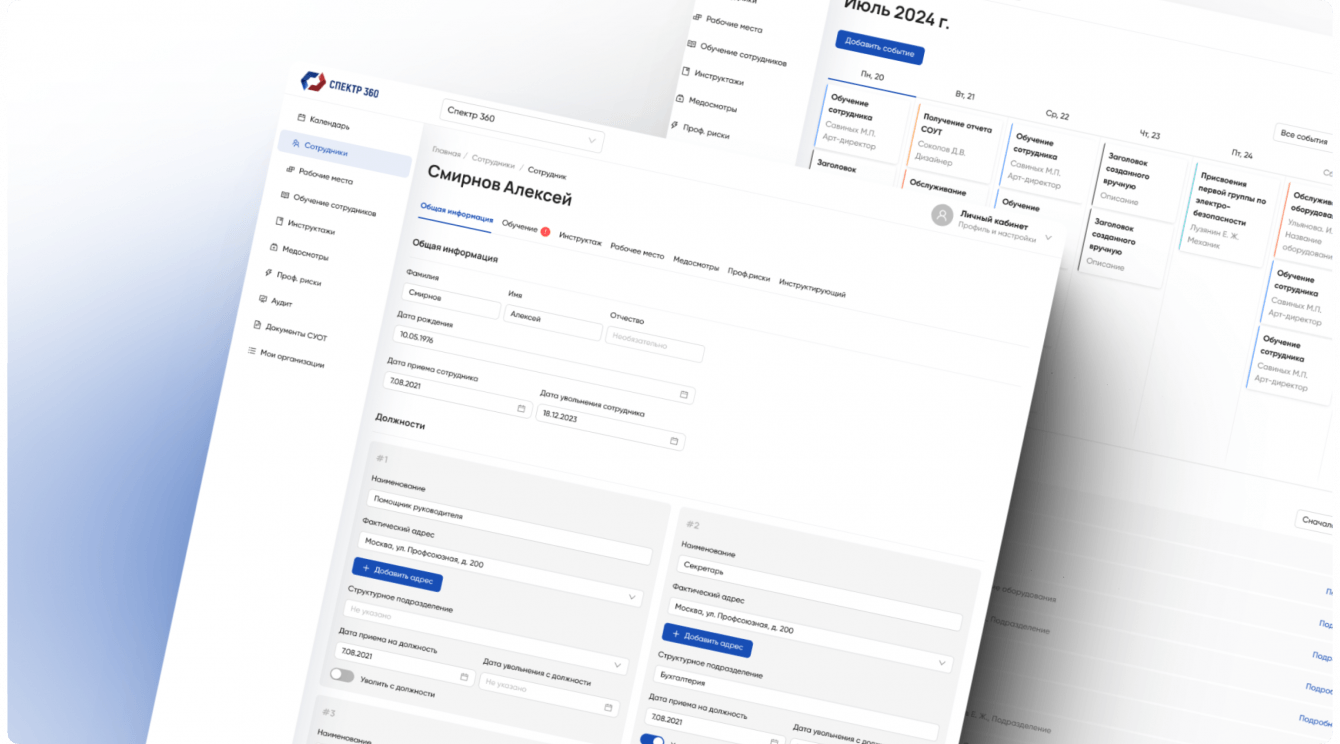Image resolution: width=1340 pixels, height=744 pixels.
Task: Open the Инструктаж tab
Action: [x=580, y=239]
